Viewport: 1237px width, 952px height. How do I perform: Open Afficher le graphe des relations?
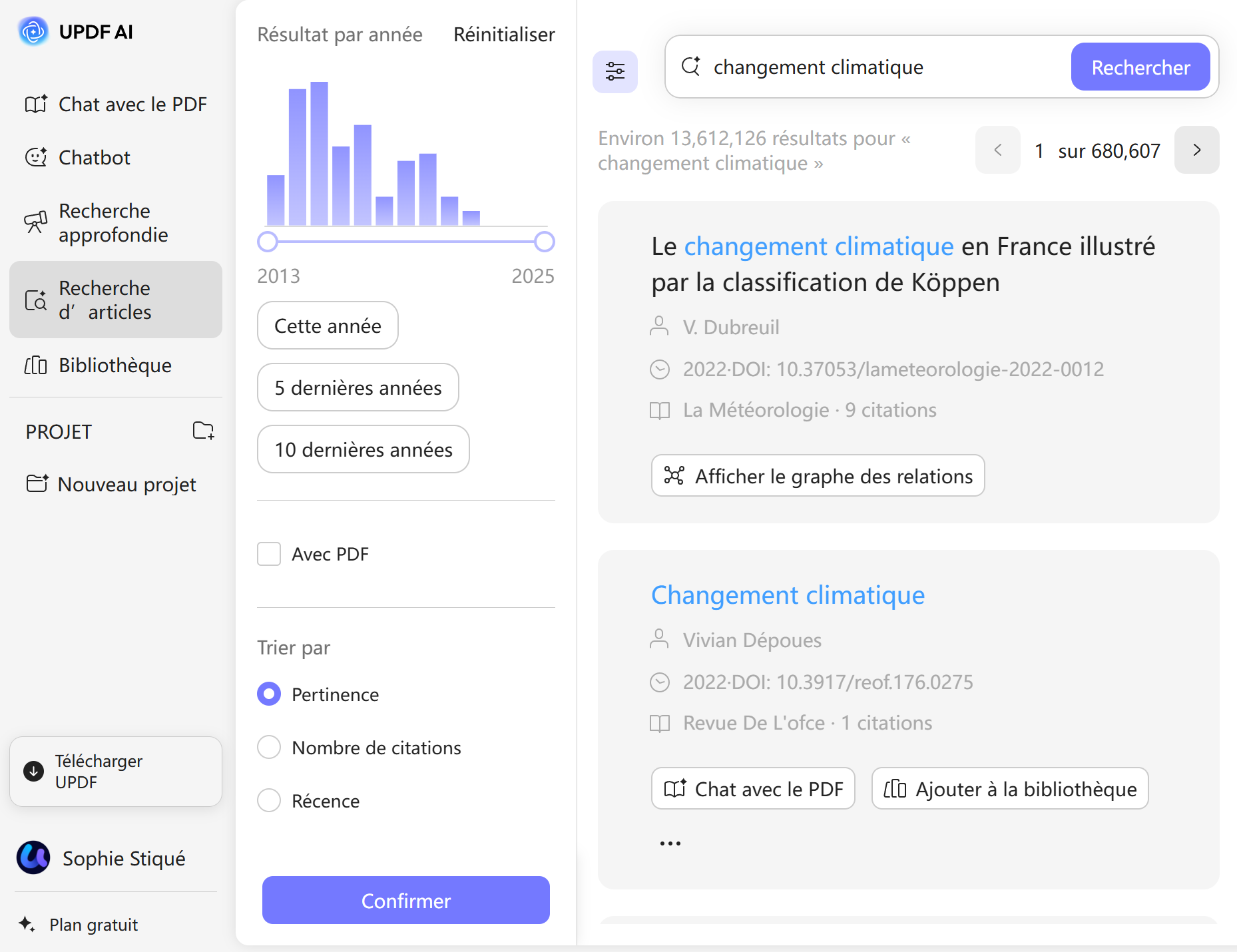818,475
